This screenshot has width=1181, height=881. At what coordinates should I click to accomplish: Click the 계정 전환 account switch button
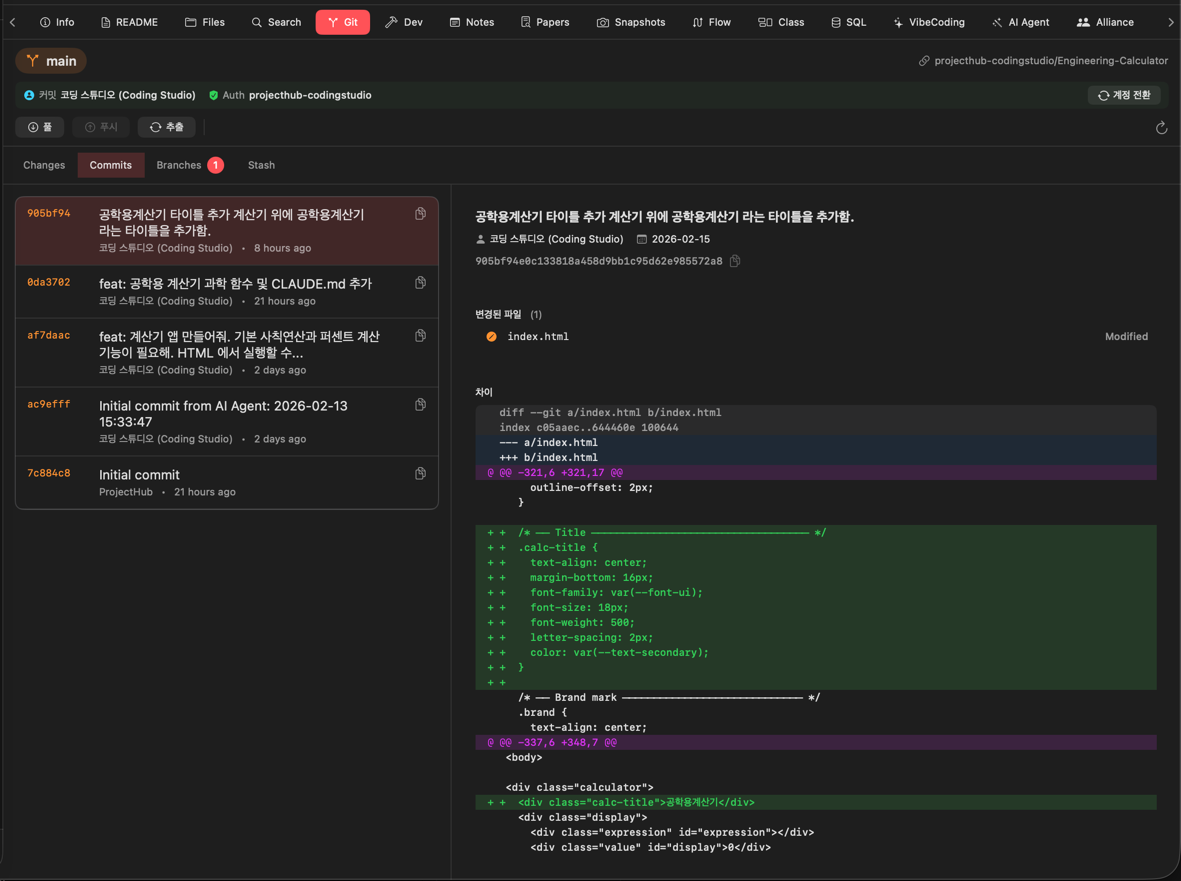1125,94
